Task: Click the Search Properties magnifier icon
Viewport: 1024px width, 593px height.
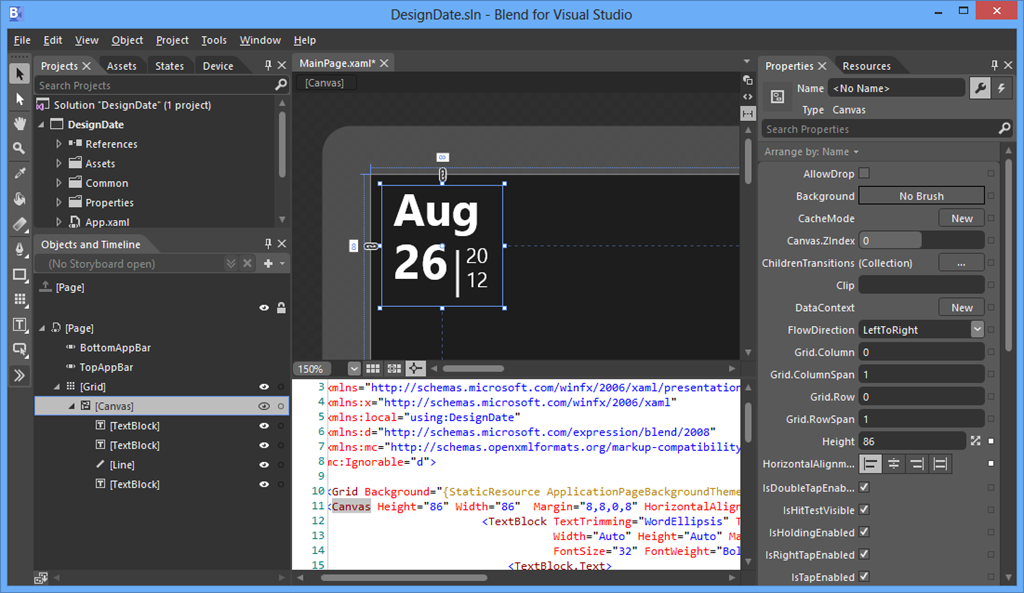Action: pos(1004,129)
